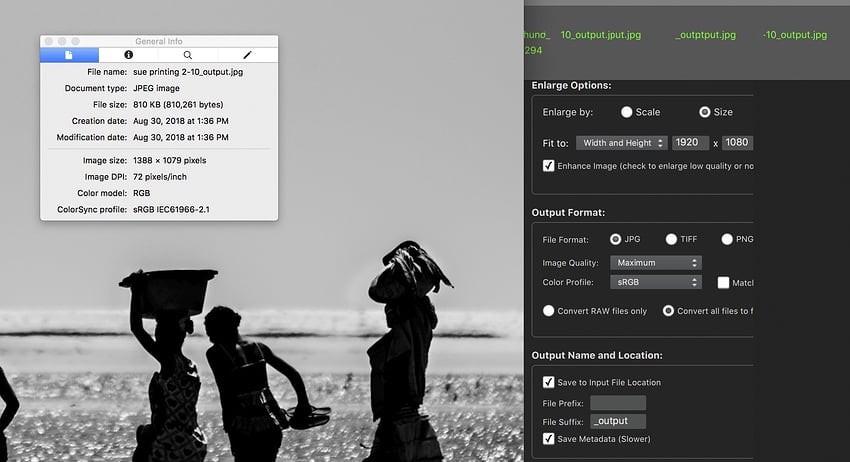The width and height of the screenshot is (850, 462).
Task: Open the General Info document tab
Action: point(69,55)
